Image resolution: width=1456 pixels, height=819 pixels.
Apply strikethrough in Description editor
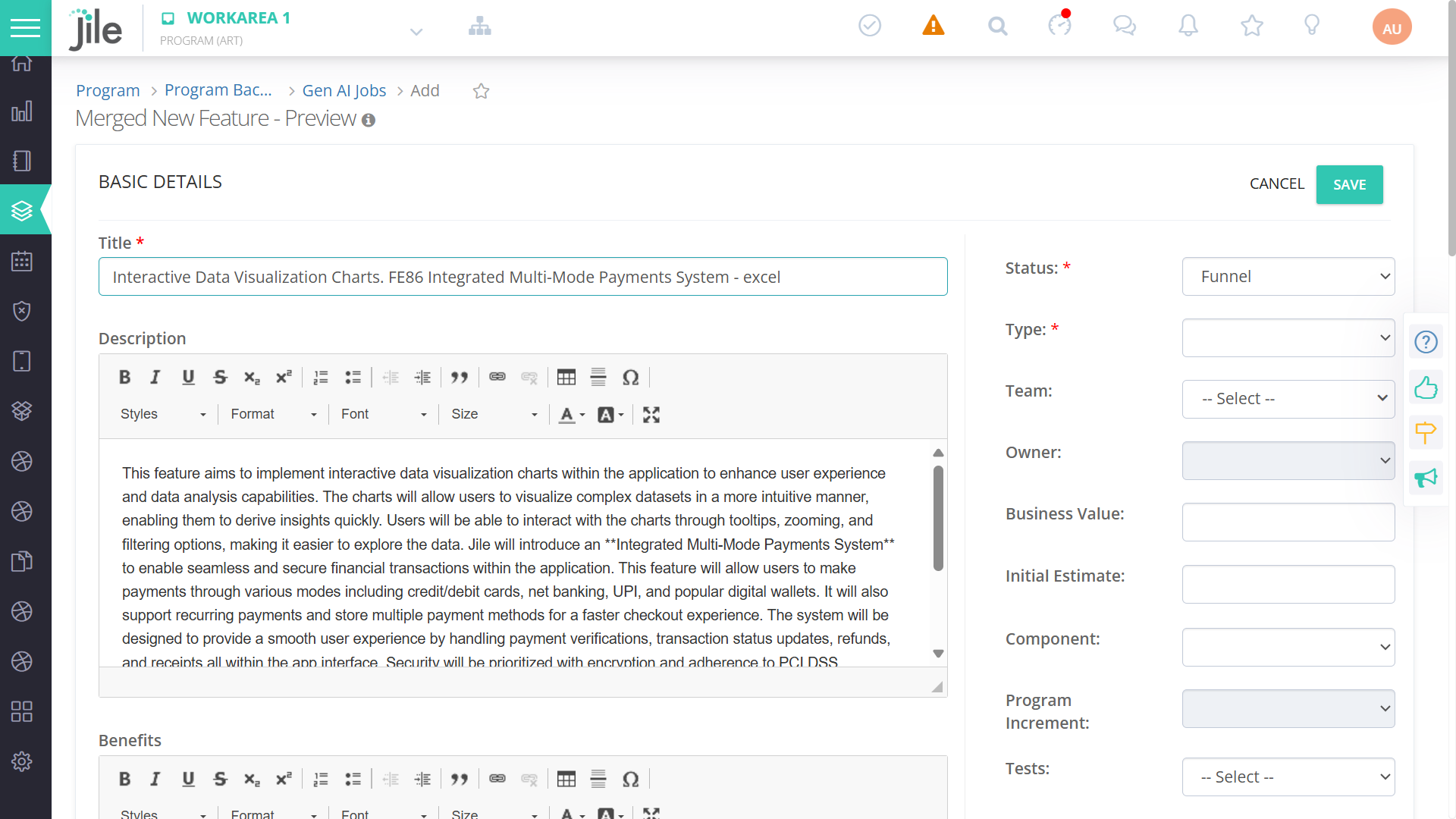[220, 377]
